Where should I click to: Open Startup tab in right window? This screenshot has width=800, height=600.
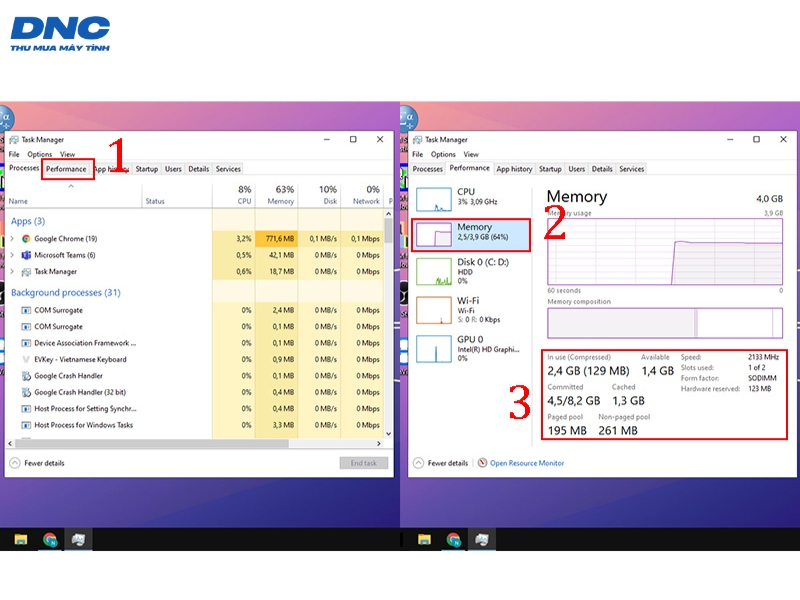[550, 169]
